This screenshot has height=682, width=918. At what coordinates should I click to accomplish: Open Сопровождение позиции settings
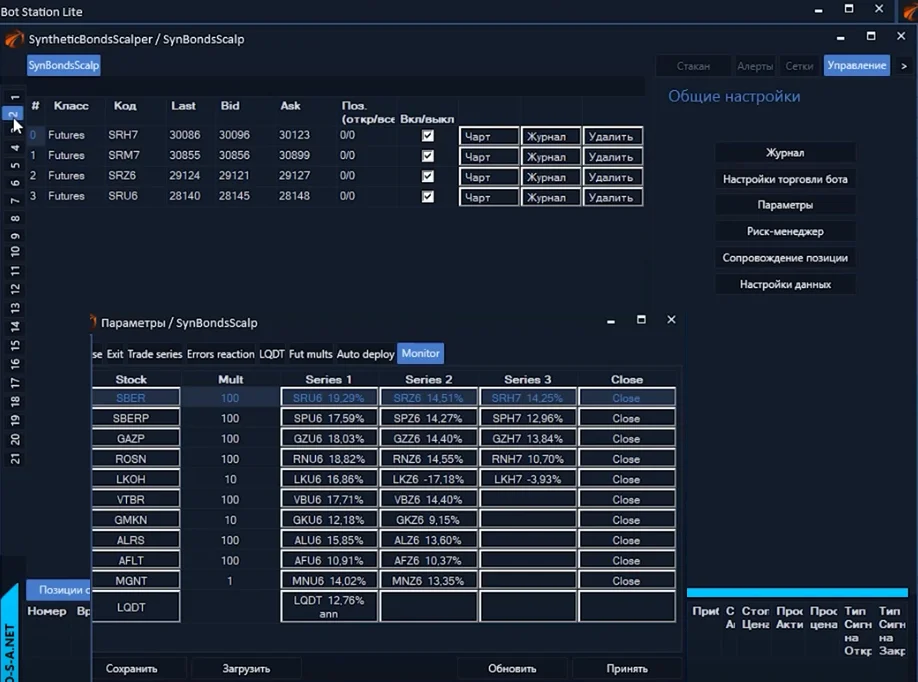[x=785, y=258]
